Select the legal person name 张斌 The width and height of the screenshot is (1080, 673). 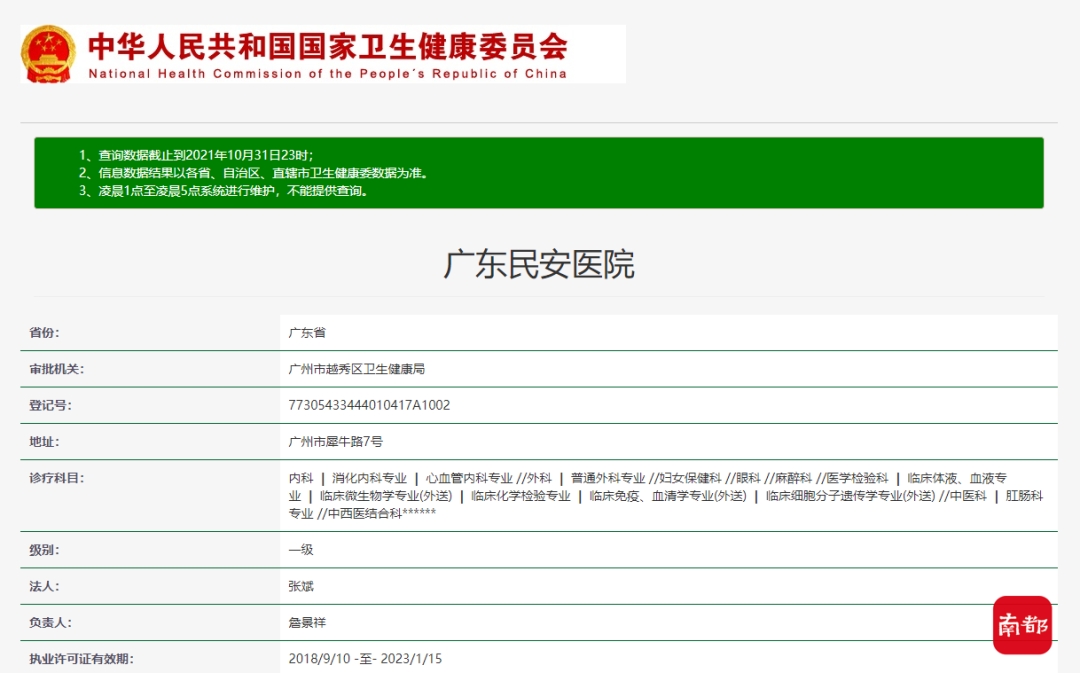point(301,586)
